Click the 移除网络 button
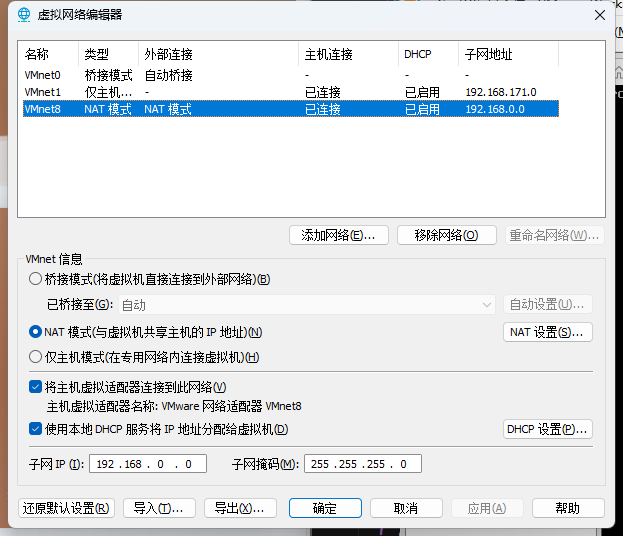This screenshot has width=623, height=536. point(447,235)
